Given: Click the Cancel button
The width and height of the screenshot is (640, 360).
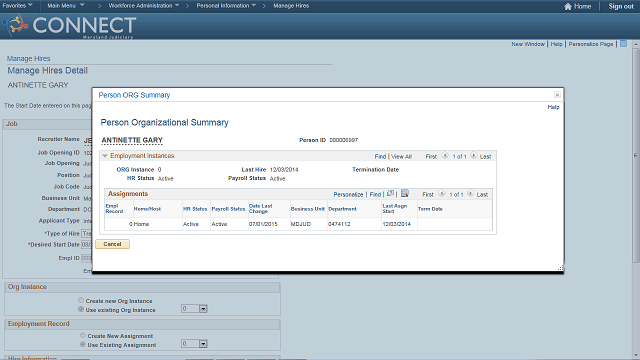Looking at the screenshot, I should pos(112,244).
